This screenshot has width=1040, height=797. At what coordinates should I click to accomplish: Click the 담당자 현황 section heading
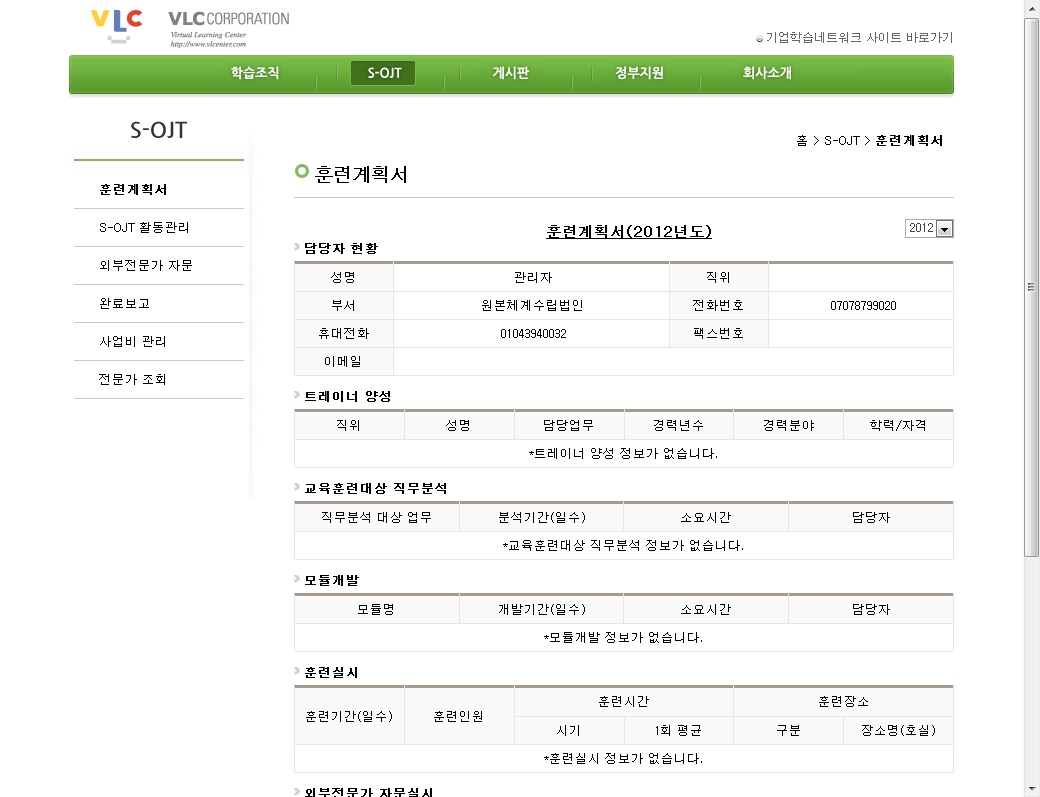341,248
